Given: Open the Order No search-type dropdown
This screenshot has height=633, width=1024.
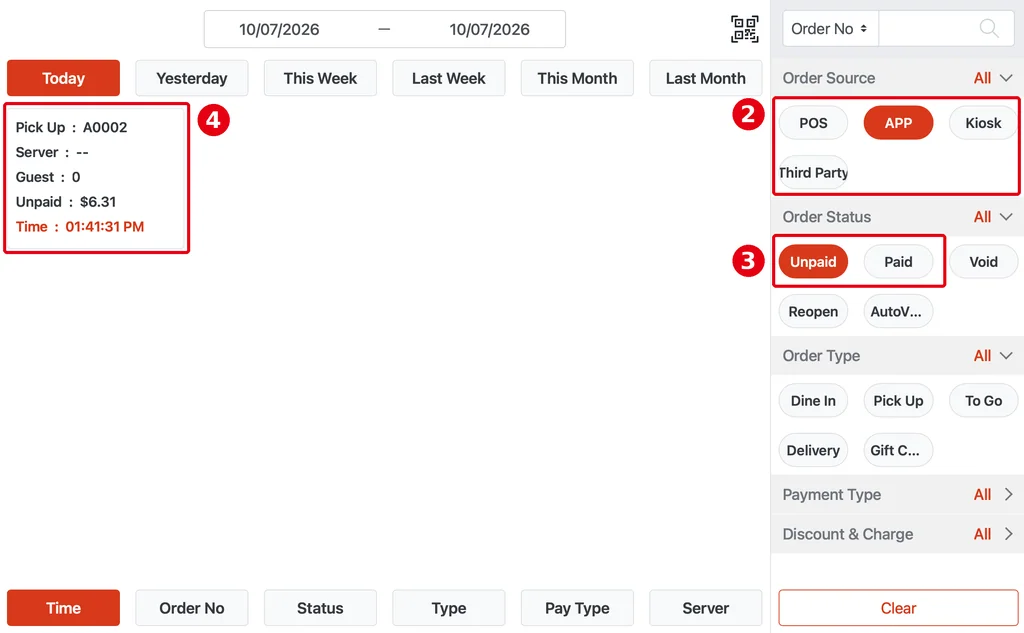Looking at the screenshot, I should click(829, 29).
